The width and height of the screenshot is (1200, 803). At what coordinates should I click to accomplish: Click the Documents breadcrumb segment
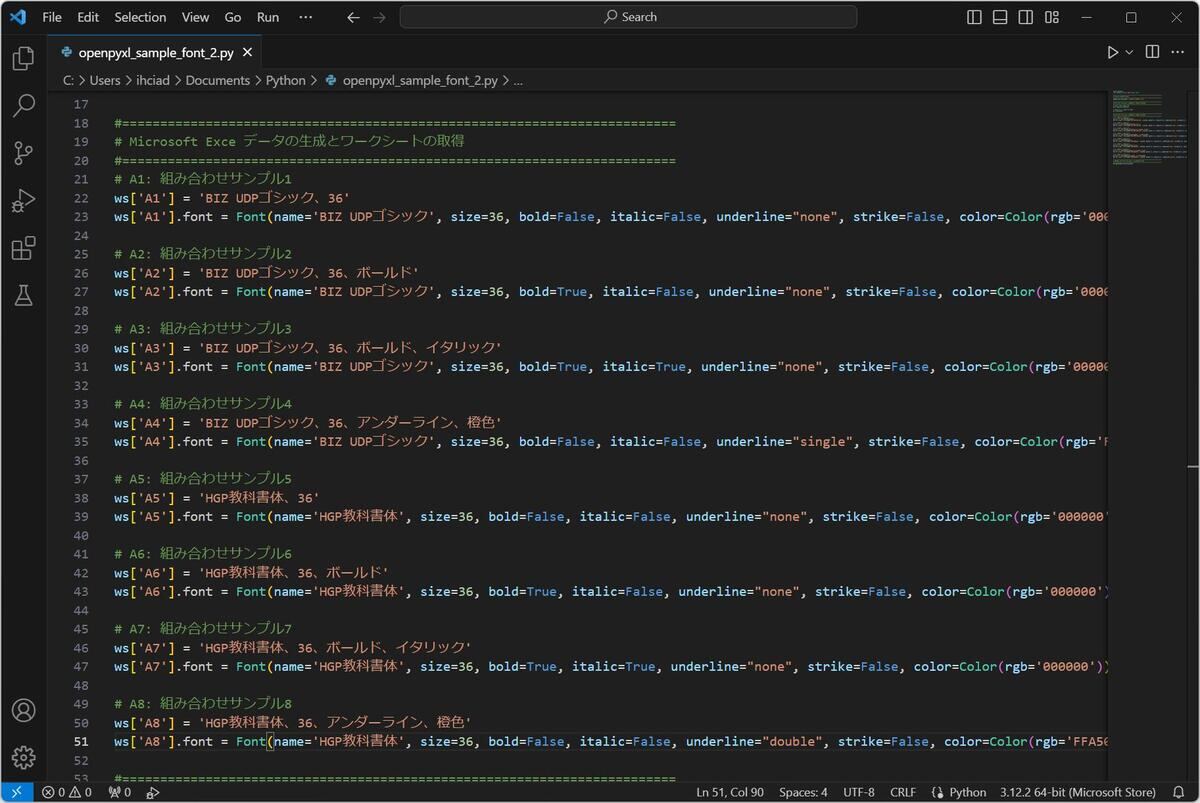(217, 80)
